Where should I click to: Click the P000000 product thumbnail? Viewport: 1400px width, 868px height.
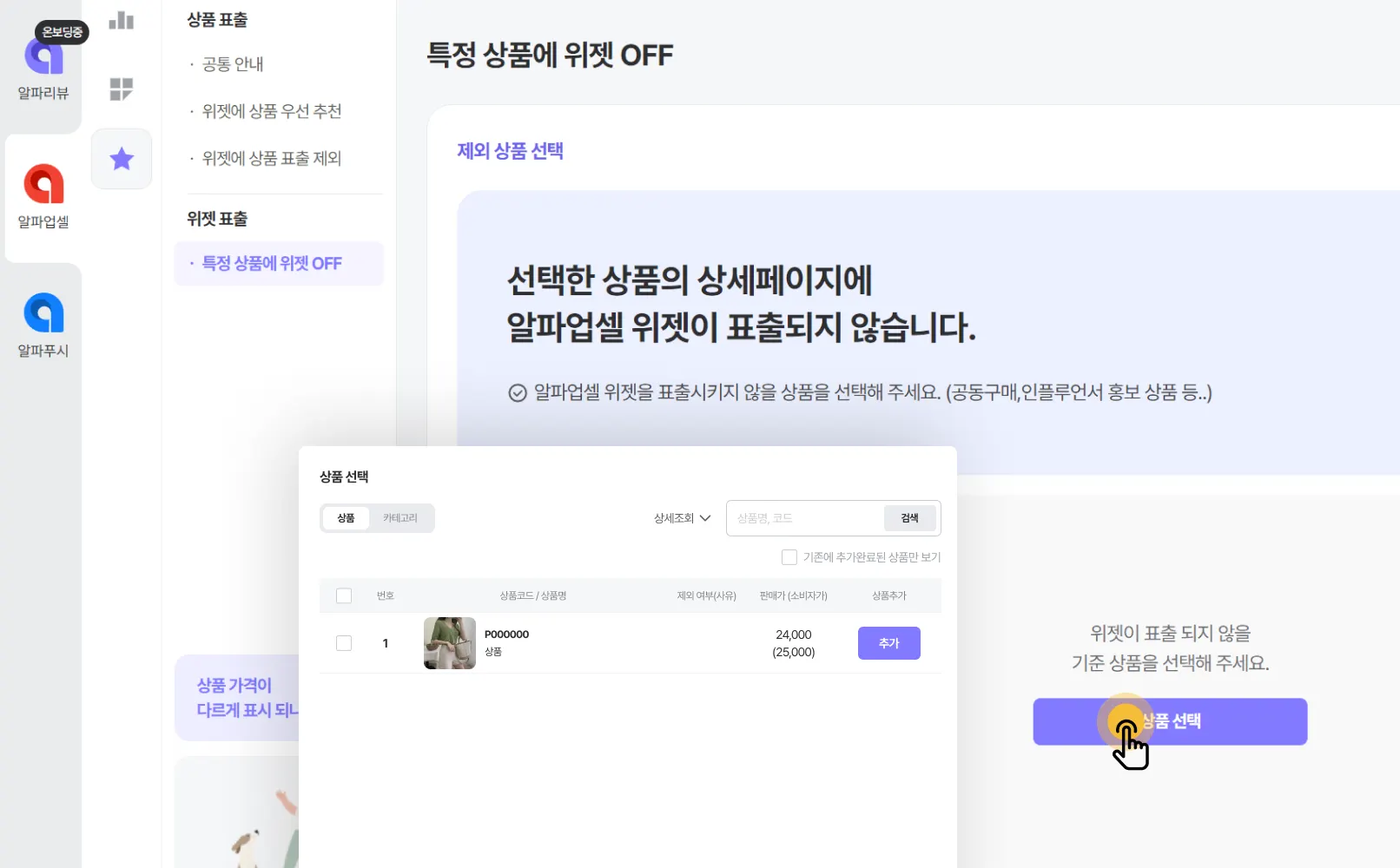click(x=450, y=643)
